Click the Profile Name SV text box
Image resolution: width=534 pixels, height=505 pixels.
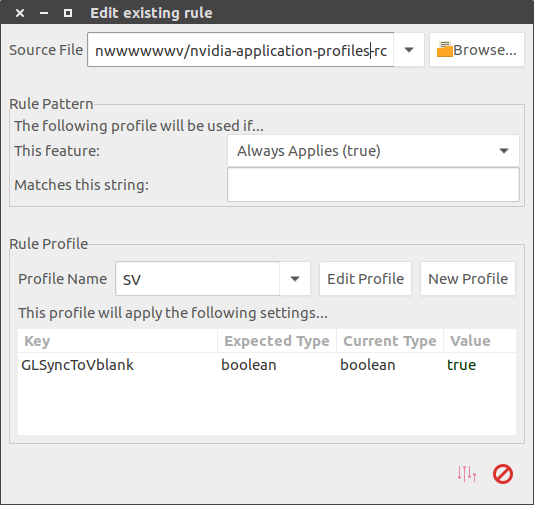198,279
